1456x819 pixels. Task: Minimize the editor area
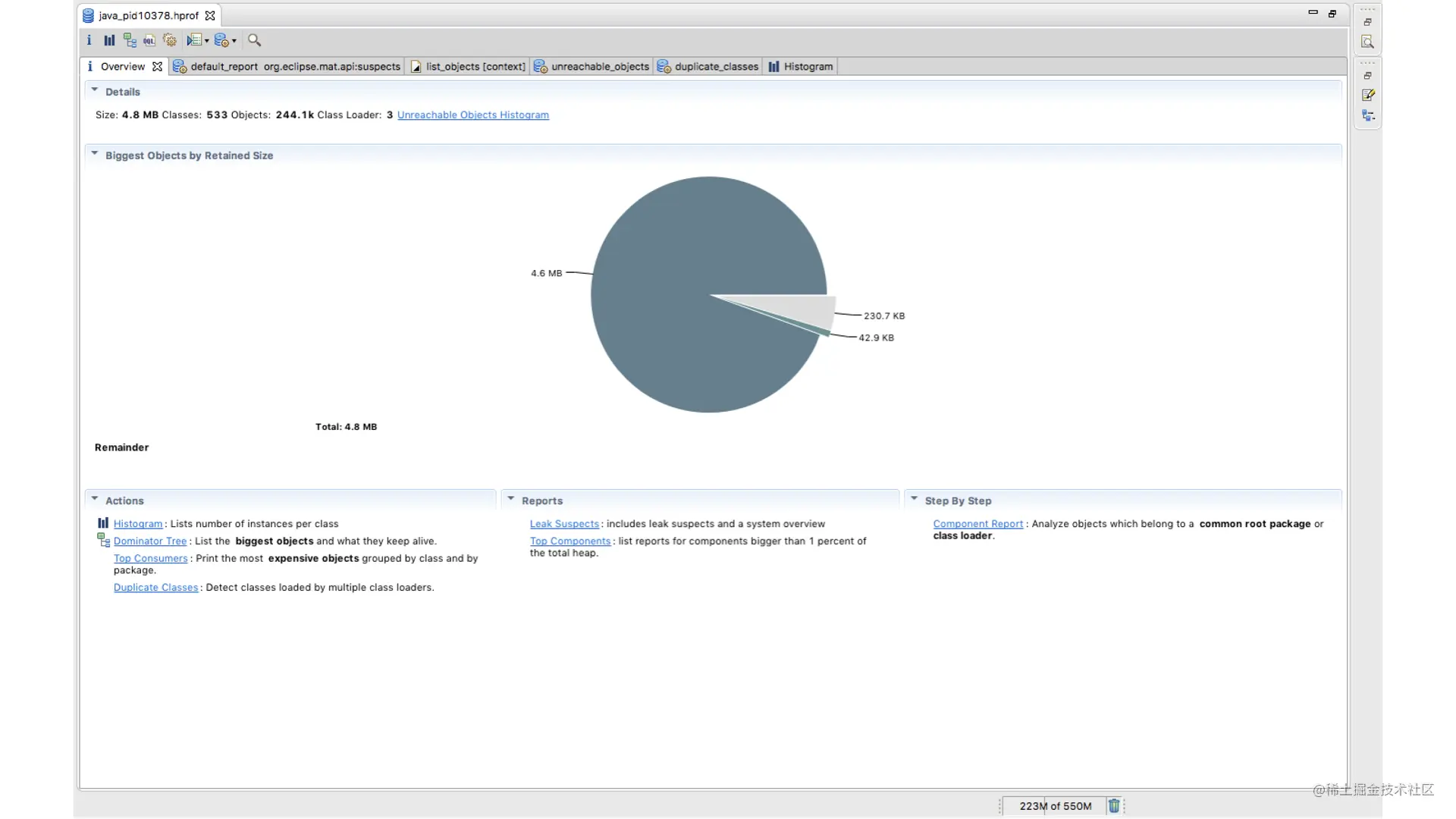click(1313, 13)
